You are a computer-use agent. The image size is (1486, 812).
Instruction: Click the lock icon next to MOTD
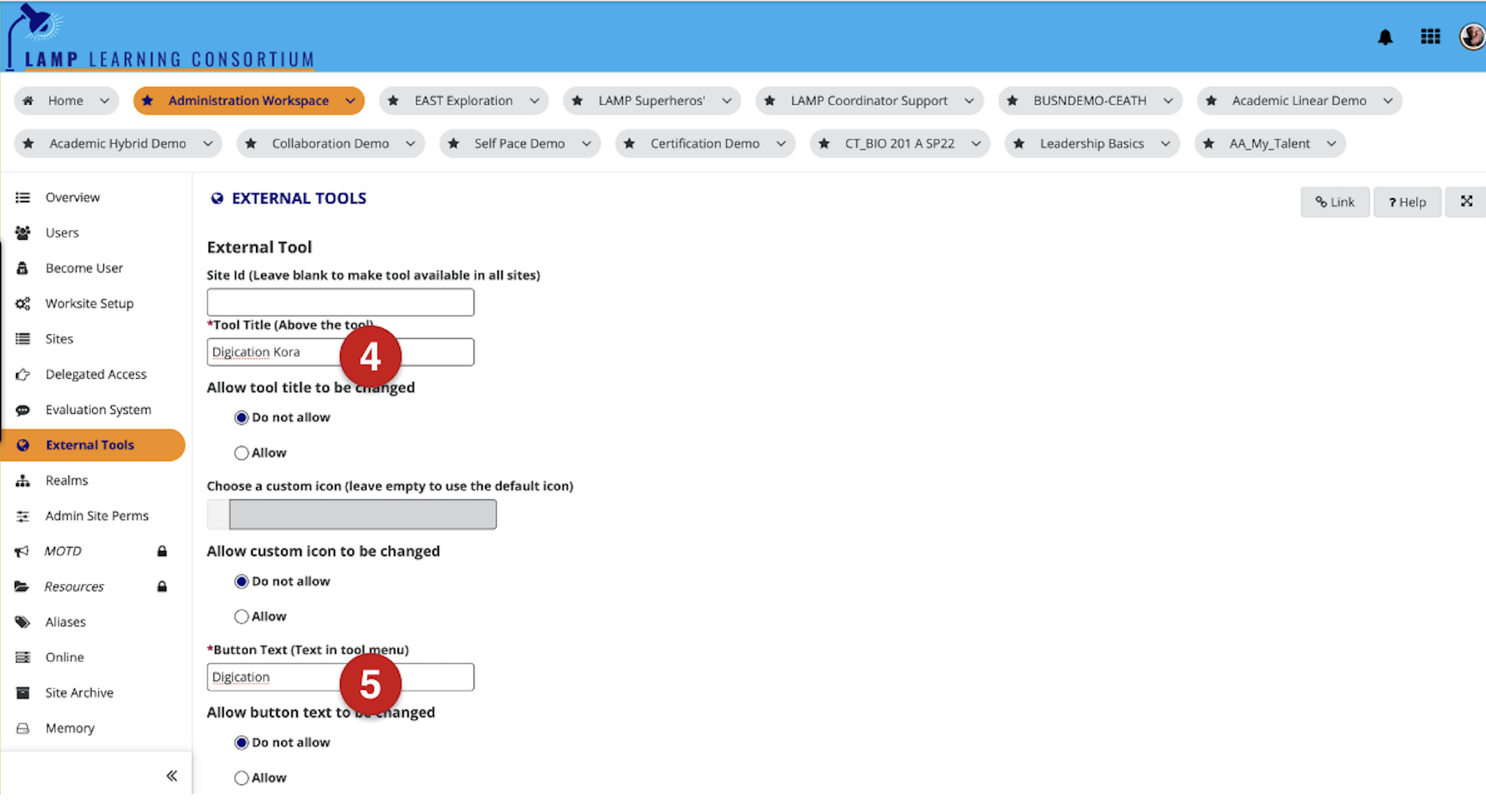[x=162, y=552]
